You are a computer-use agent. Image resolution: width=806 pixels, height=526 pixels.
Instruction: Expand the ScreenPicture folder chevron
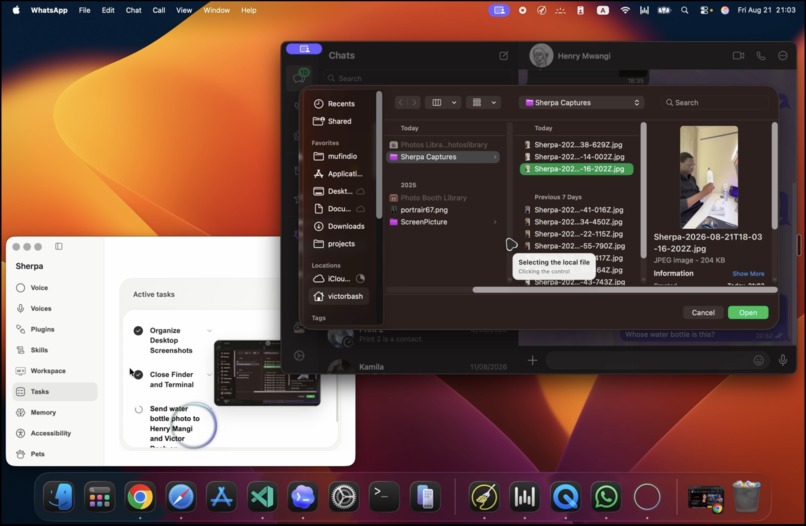(x=495, y=222)
